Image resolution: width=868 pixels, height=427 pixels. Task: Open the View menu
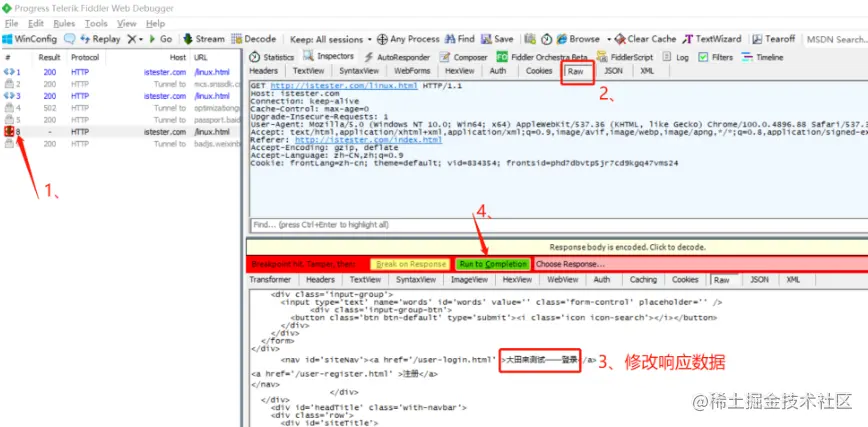(x=126, y=23)
